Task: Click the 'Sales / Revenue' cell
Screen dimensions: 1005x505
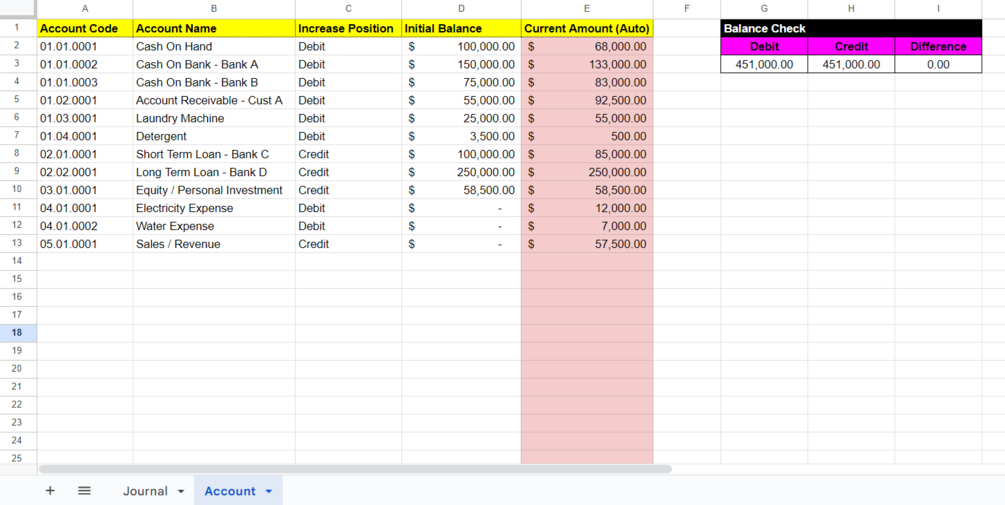Action: click(x=214, y=244)
